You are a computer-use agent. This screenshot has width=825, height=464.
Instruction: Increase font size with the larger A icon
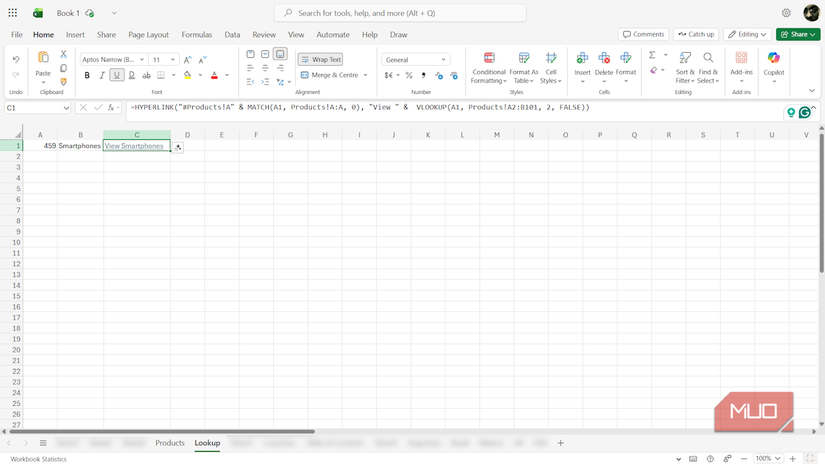(x=188, y=60)
